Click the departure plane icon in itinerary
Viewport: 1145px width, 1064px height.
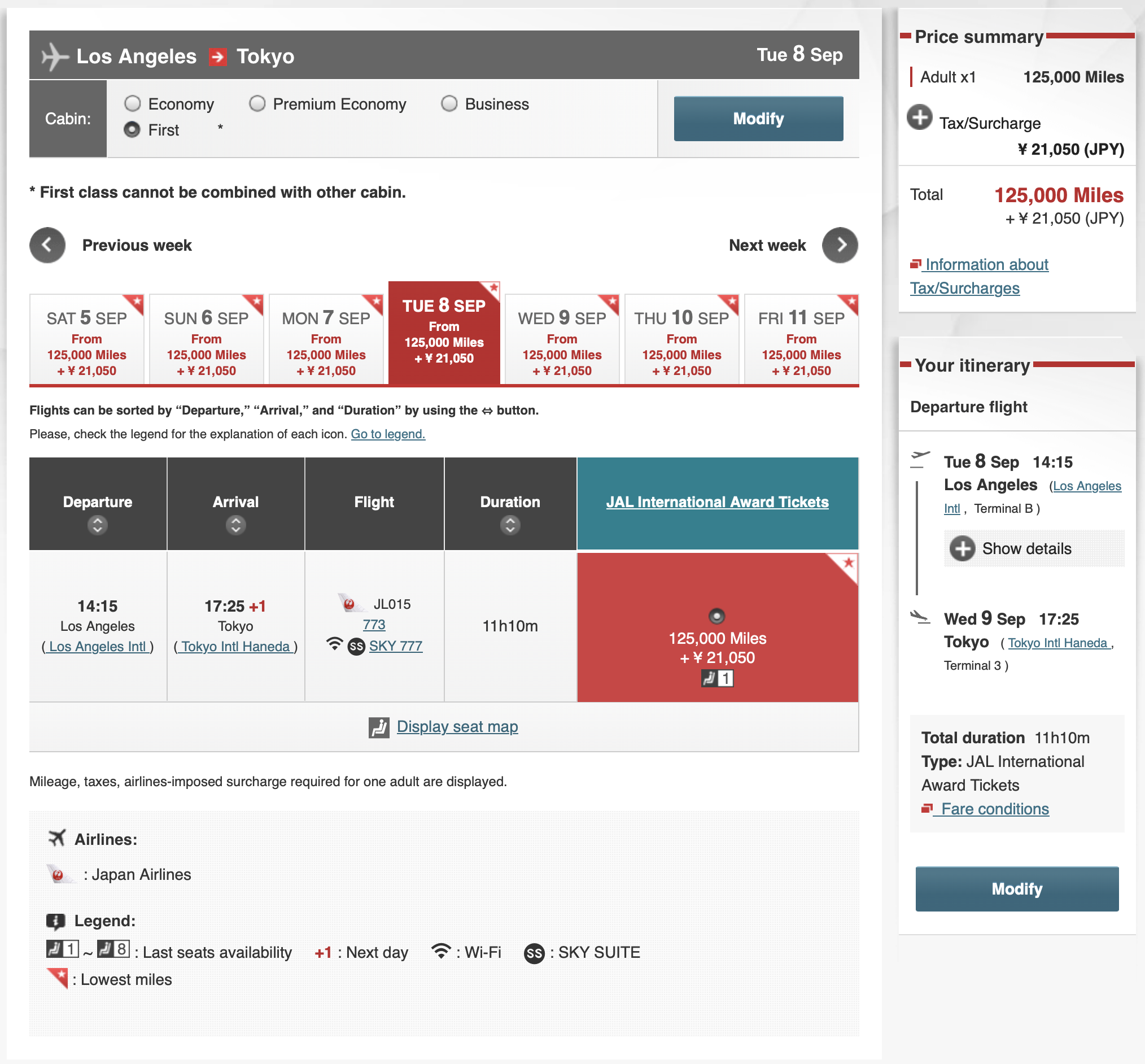920,460
